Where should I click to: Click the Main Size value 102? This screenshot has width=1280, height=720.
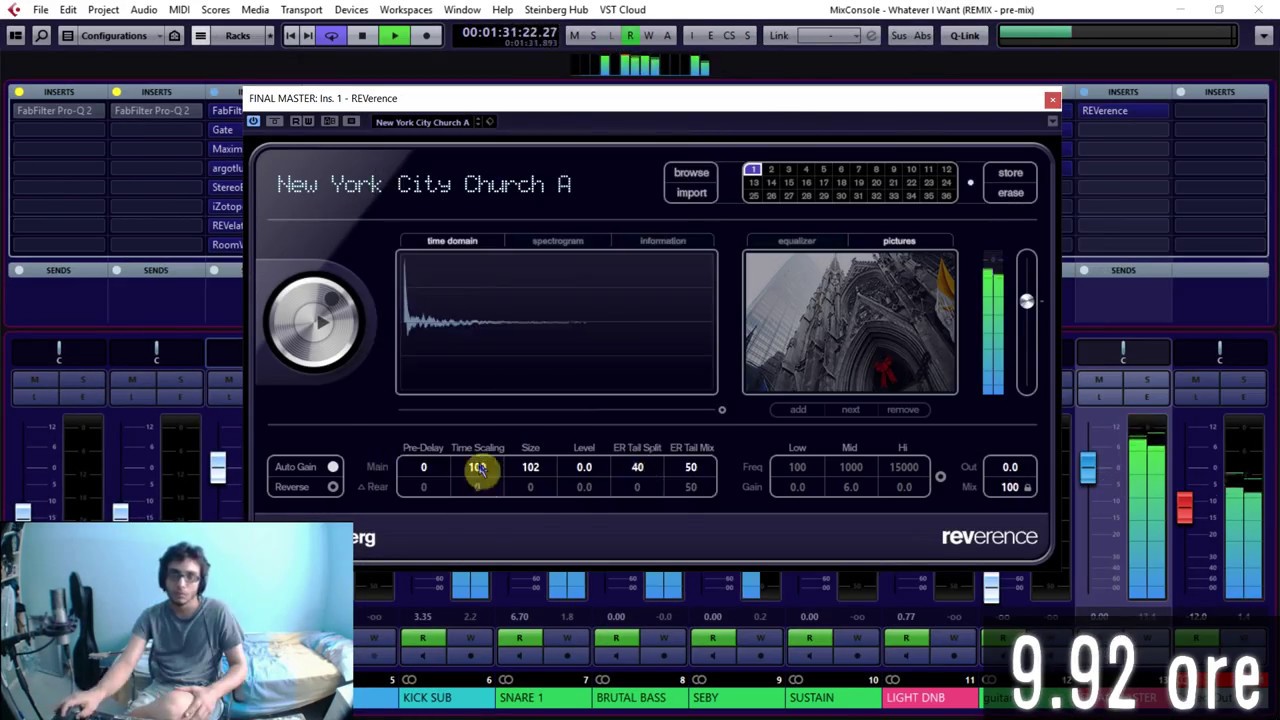530,467
